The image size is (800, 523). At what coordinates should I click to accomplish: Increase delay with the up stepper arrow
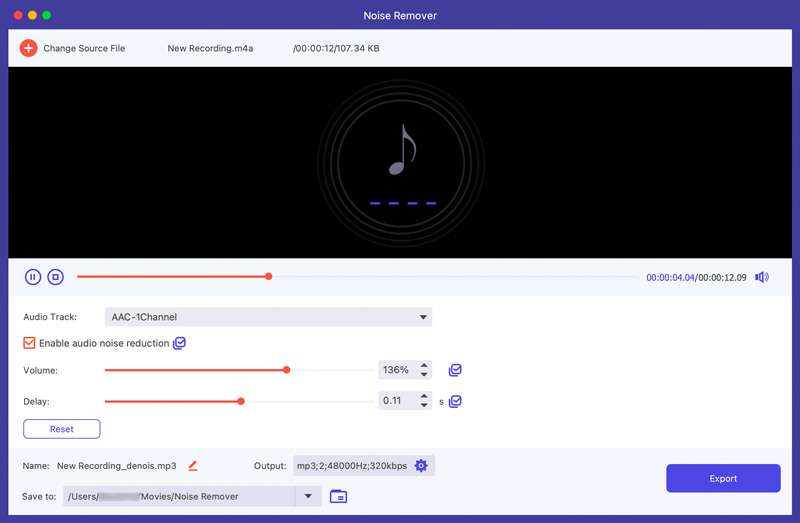pos(424,396)
